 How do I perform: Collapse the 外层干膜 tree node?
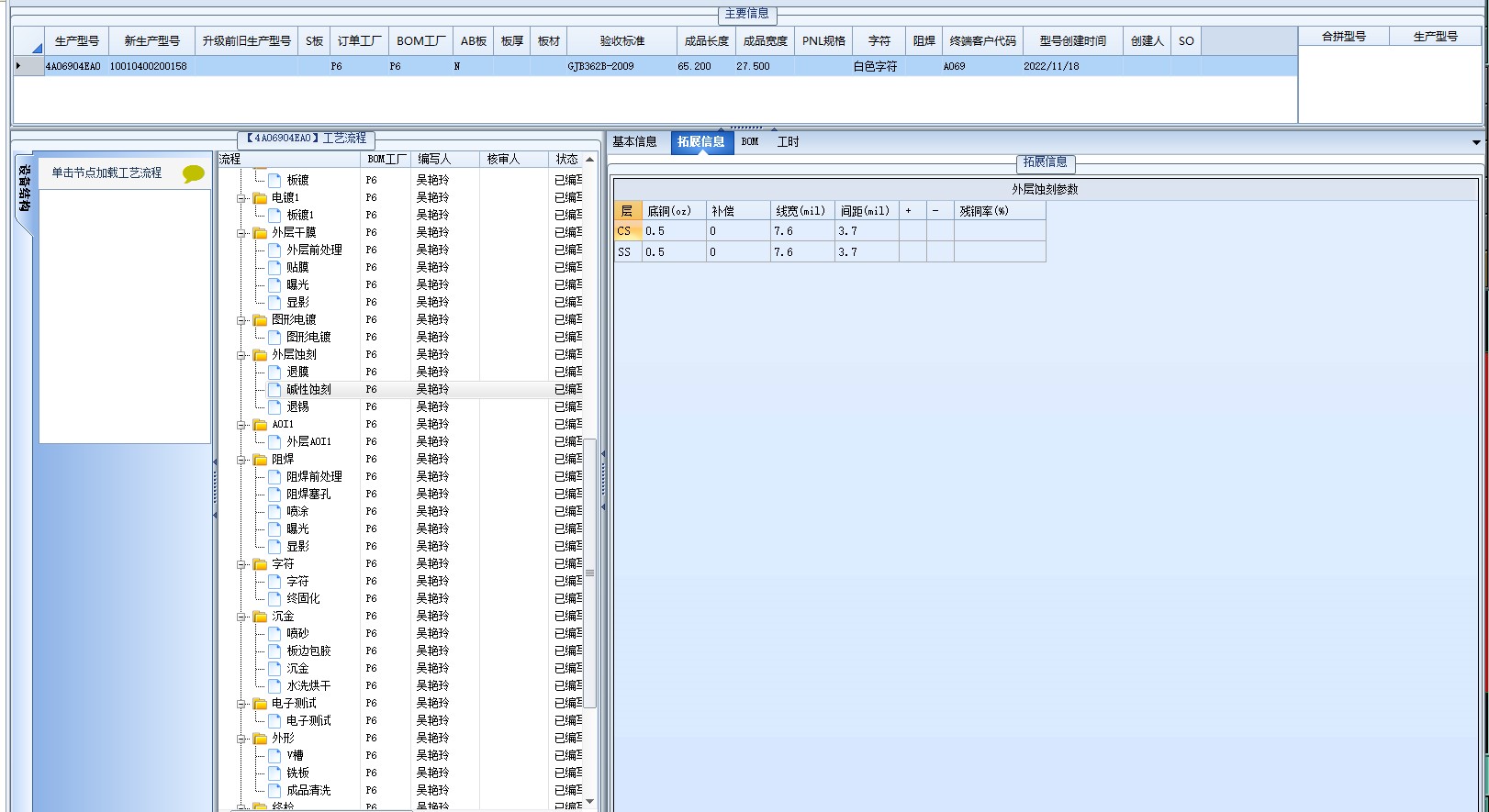pyautogui.click(x=242, y=233)
